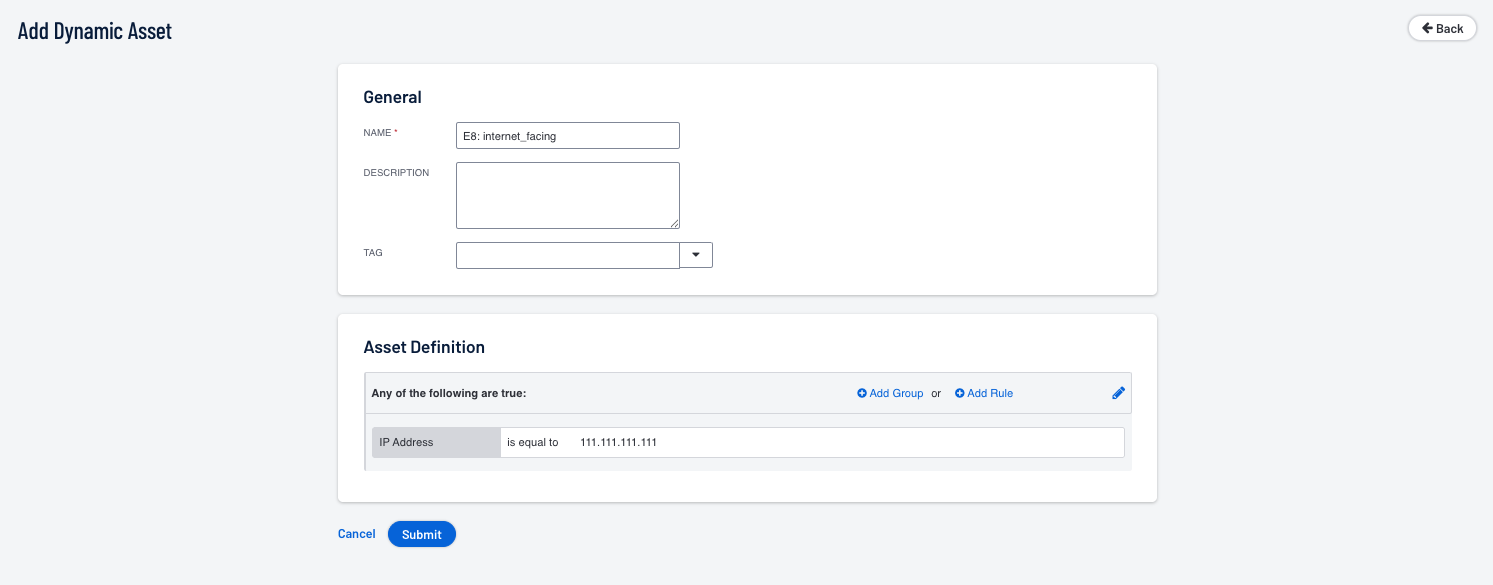Click the Cancel link
Screen dimensions: 1493x585
click(x=356, y=534)
